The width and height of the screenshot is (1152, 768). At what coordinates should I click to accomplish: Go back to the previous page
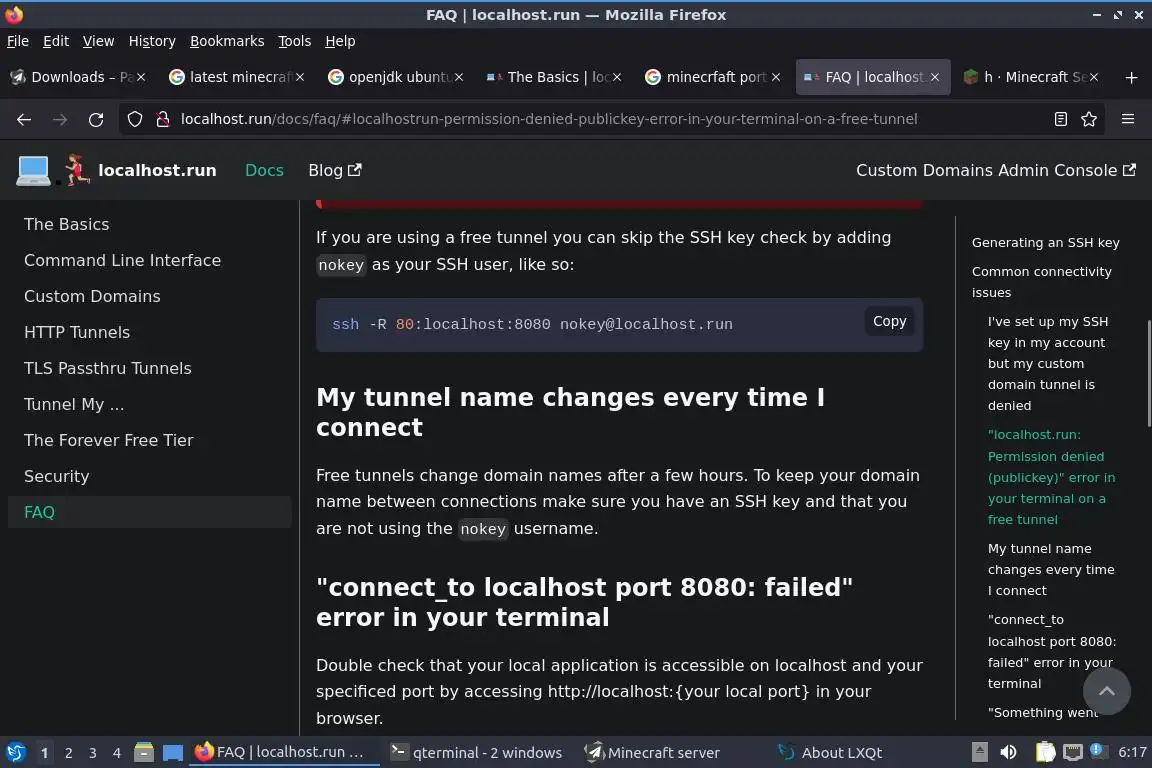(x=24, y=120)
